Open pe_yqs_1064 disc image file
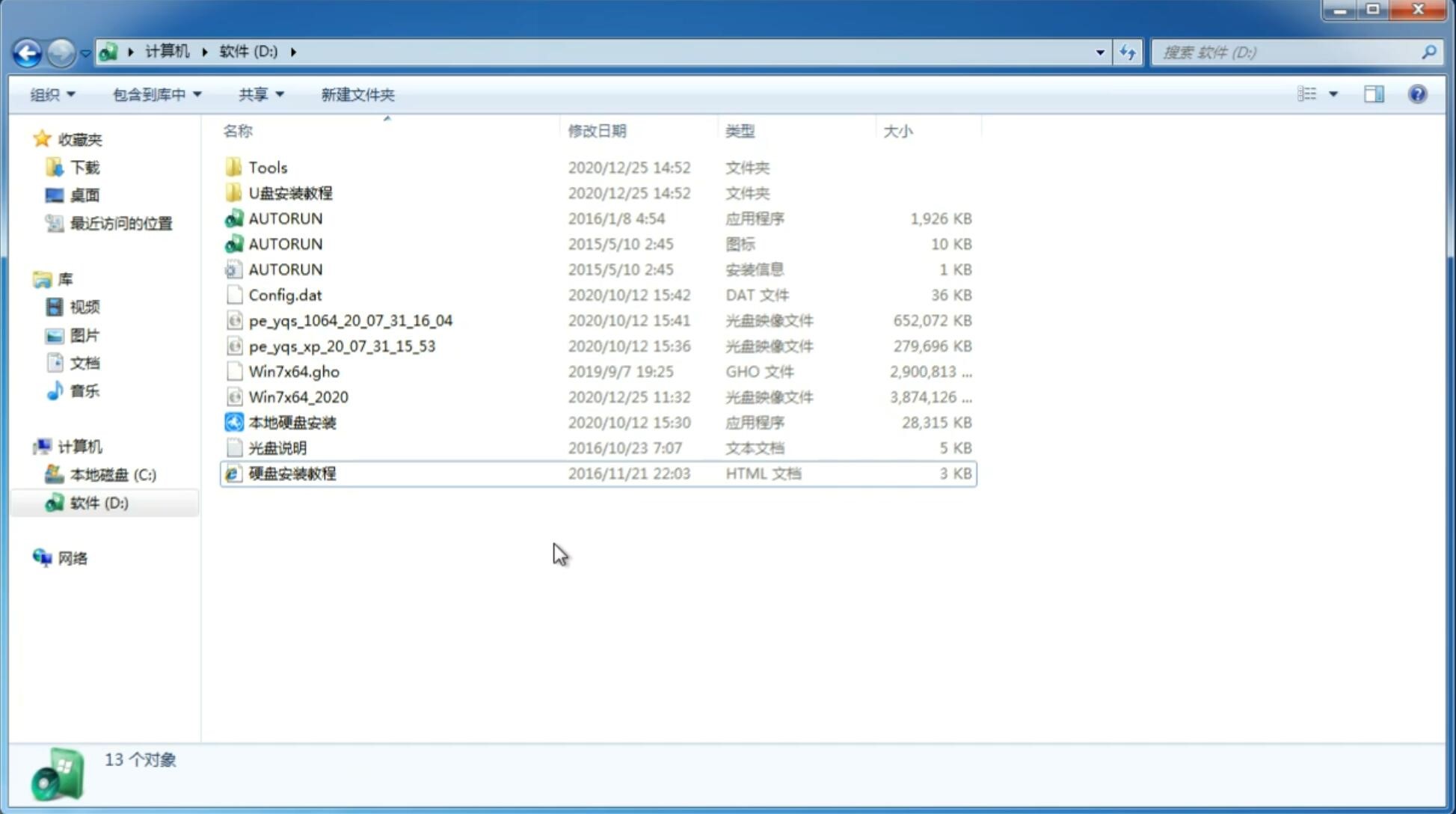The height and width of the screenshot is (814, 1456). coord(350,319)
